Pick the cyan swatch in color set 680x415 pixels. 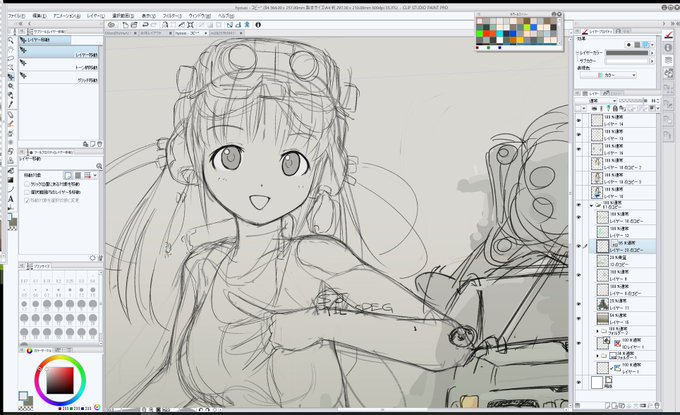pos(500,33)
